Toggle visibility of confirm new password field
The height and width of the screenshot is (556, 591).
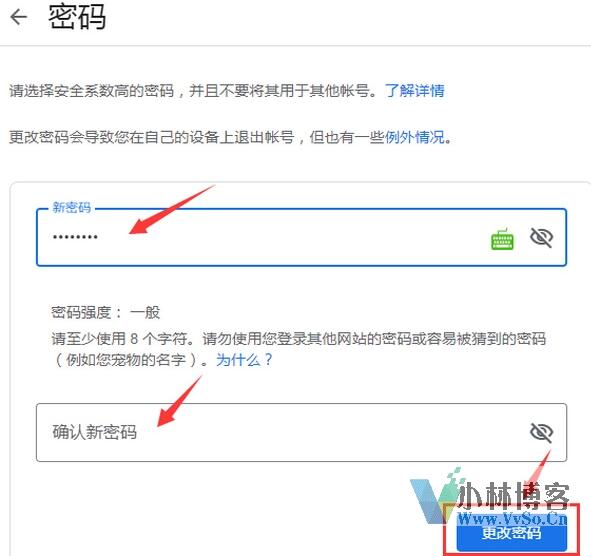coord(541,432)
